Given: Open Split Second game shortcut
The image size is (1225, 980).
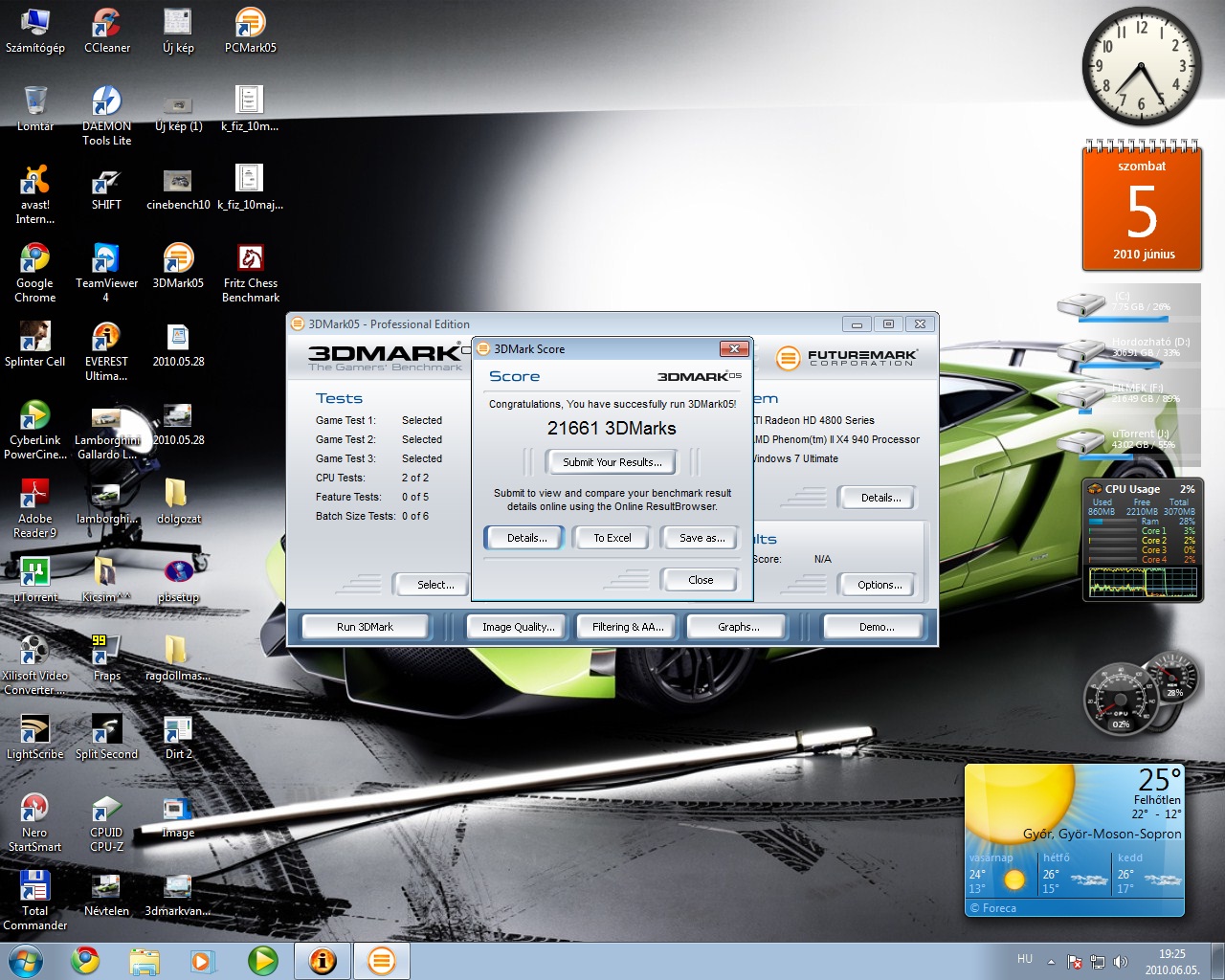Looking at the screenshot, I should 106,736.
